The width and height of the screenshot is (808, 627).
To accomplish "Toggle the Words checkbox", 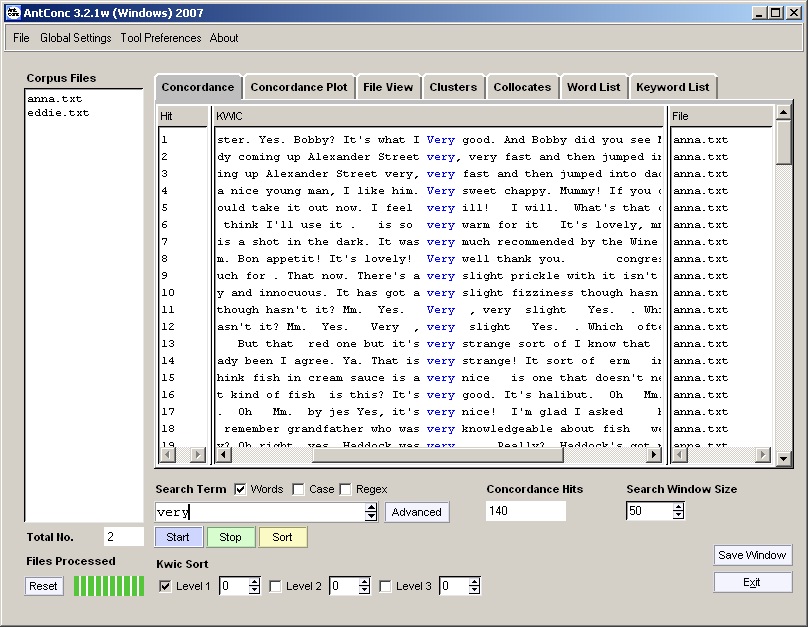I will coord(240,489).
